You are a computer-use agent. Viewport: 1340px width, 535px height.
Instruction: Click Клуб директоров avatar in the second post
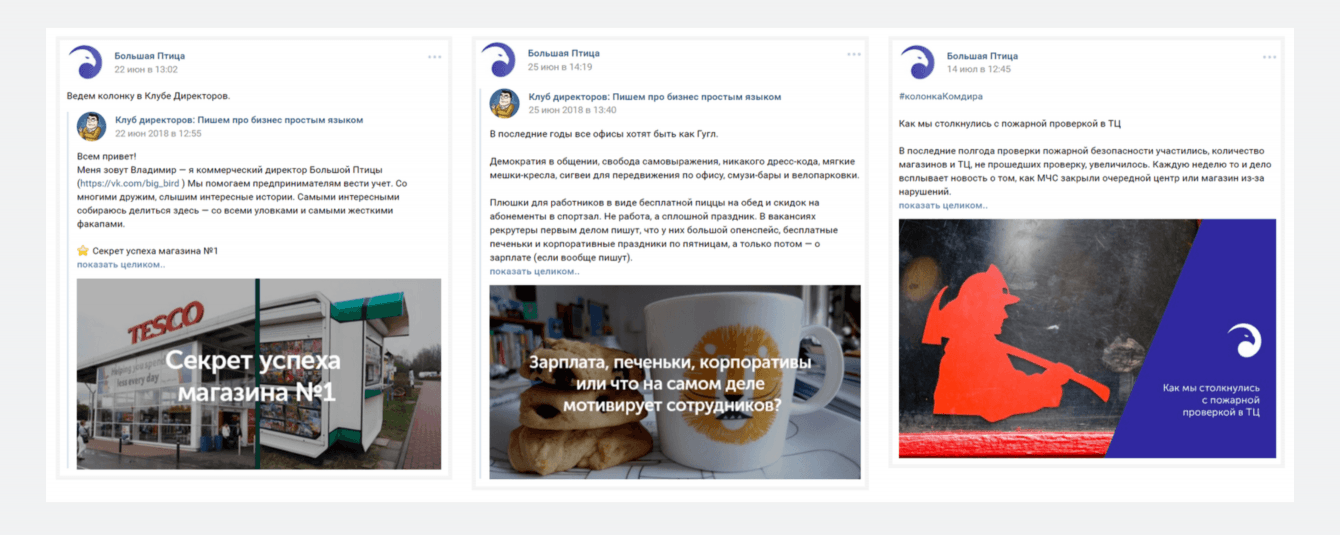504,103
